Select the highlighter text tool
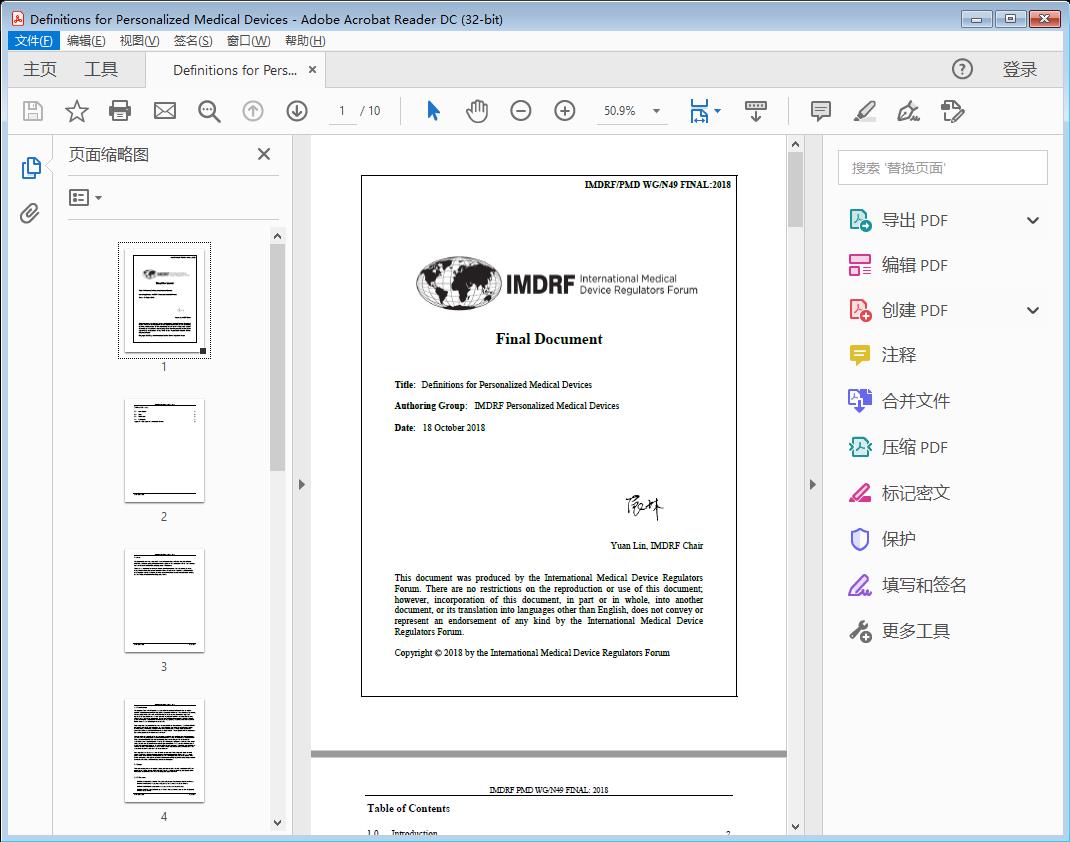1070x842 pixels. [x=865, y=111]
